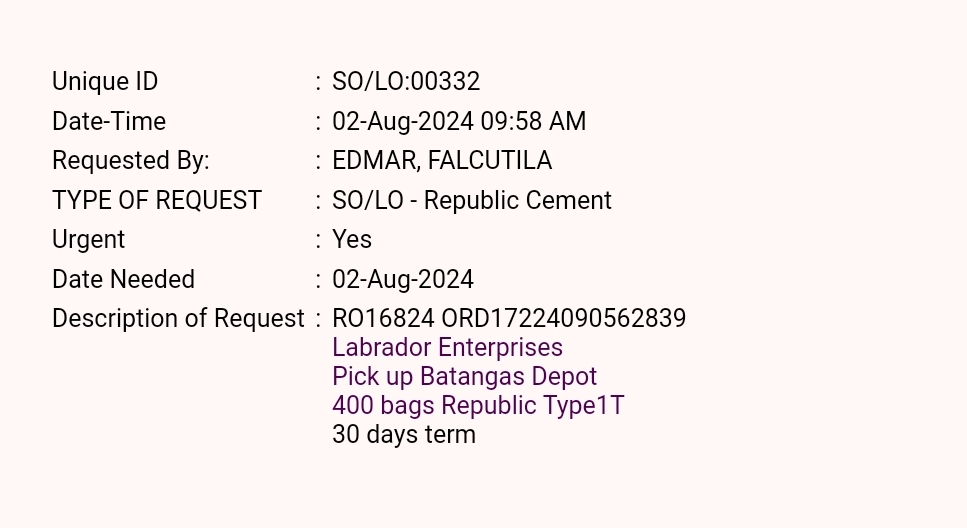Screen dimensions: 967x528
Task: Select the SO/LO - Republic Cement value
Action: point(472,200)
